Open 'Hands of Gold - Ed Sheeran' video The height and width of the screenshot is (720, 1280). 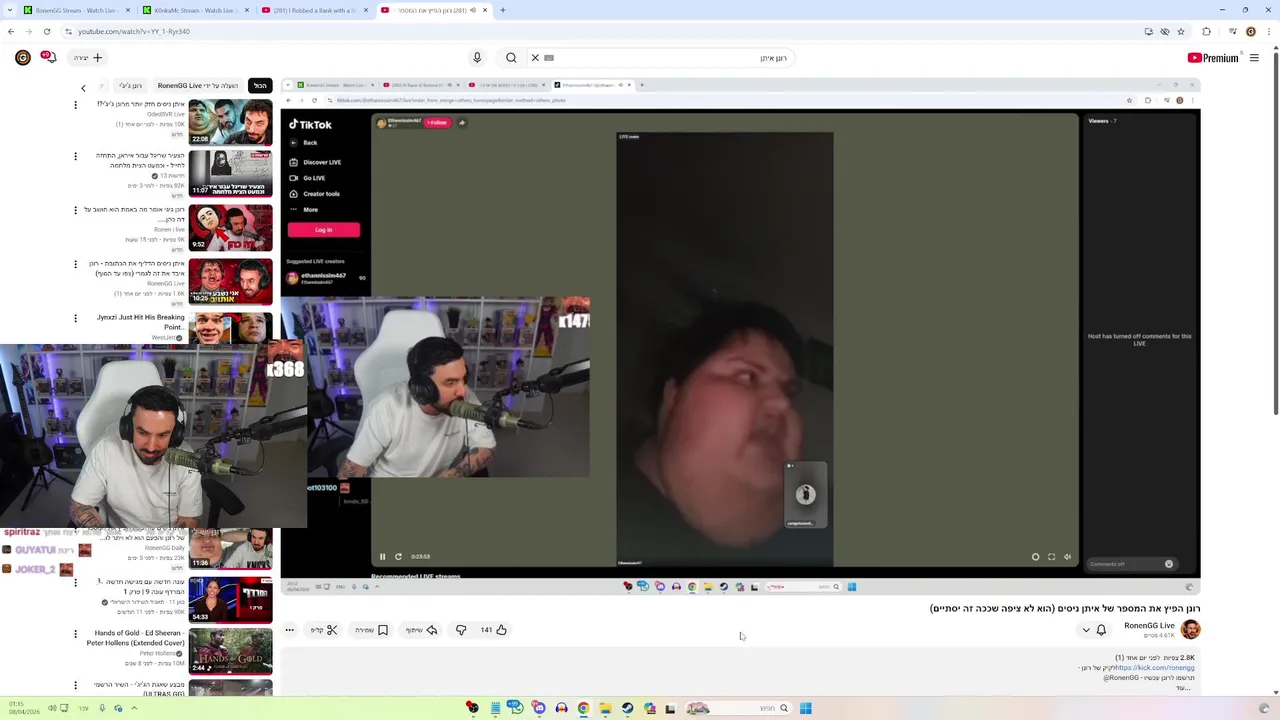click(134, 638)
